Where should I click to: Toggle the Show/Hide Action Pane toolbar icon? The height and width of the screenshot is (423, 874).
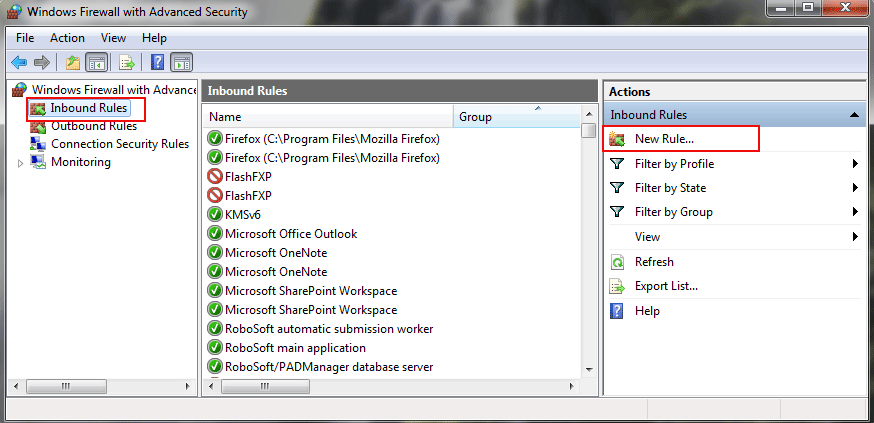coord(182,62)
